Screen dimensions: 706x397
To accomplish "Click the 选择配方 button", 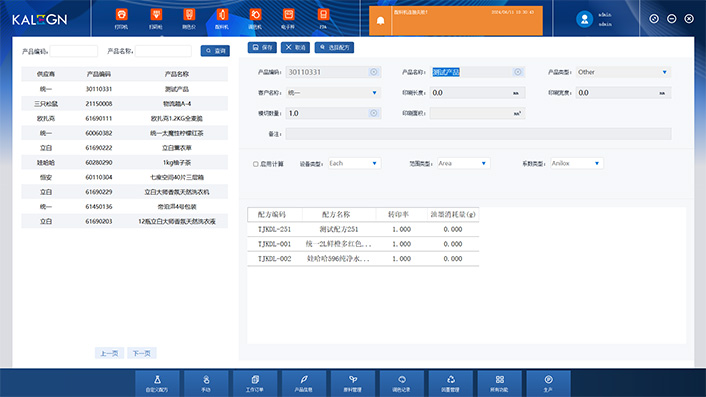I will 334,47.
